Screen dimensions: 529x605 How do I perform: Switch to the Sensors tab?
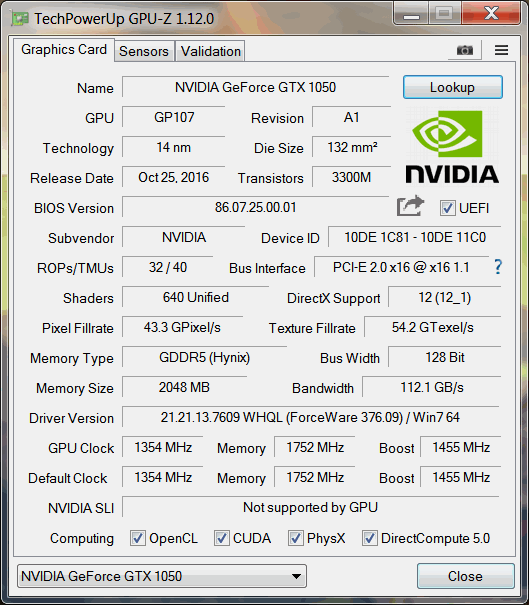[x=144, y=51]
